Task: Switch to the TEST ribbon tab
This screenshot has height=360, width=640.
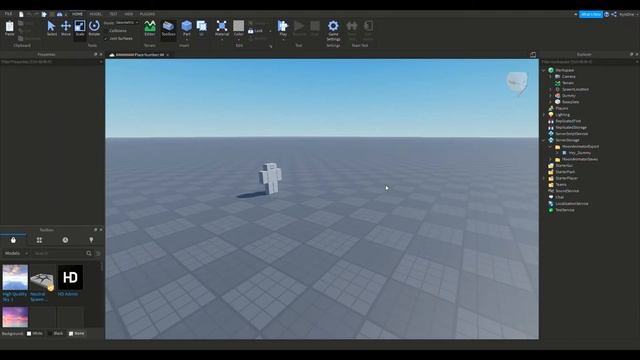Action: (x=113, y=14)
